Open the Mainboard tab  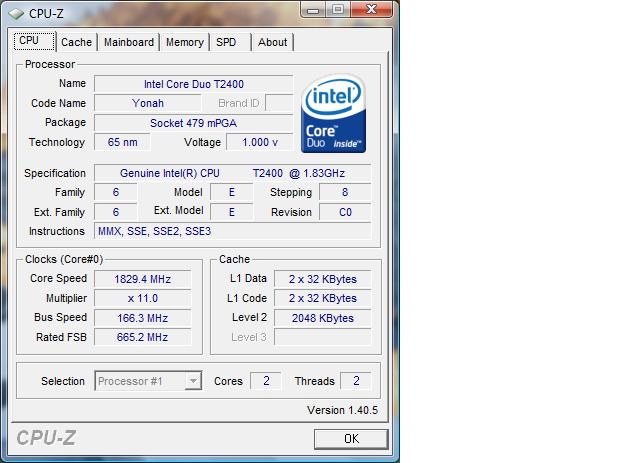tap(129, 42)
